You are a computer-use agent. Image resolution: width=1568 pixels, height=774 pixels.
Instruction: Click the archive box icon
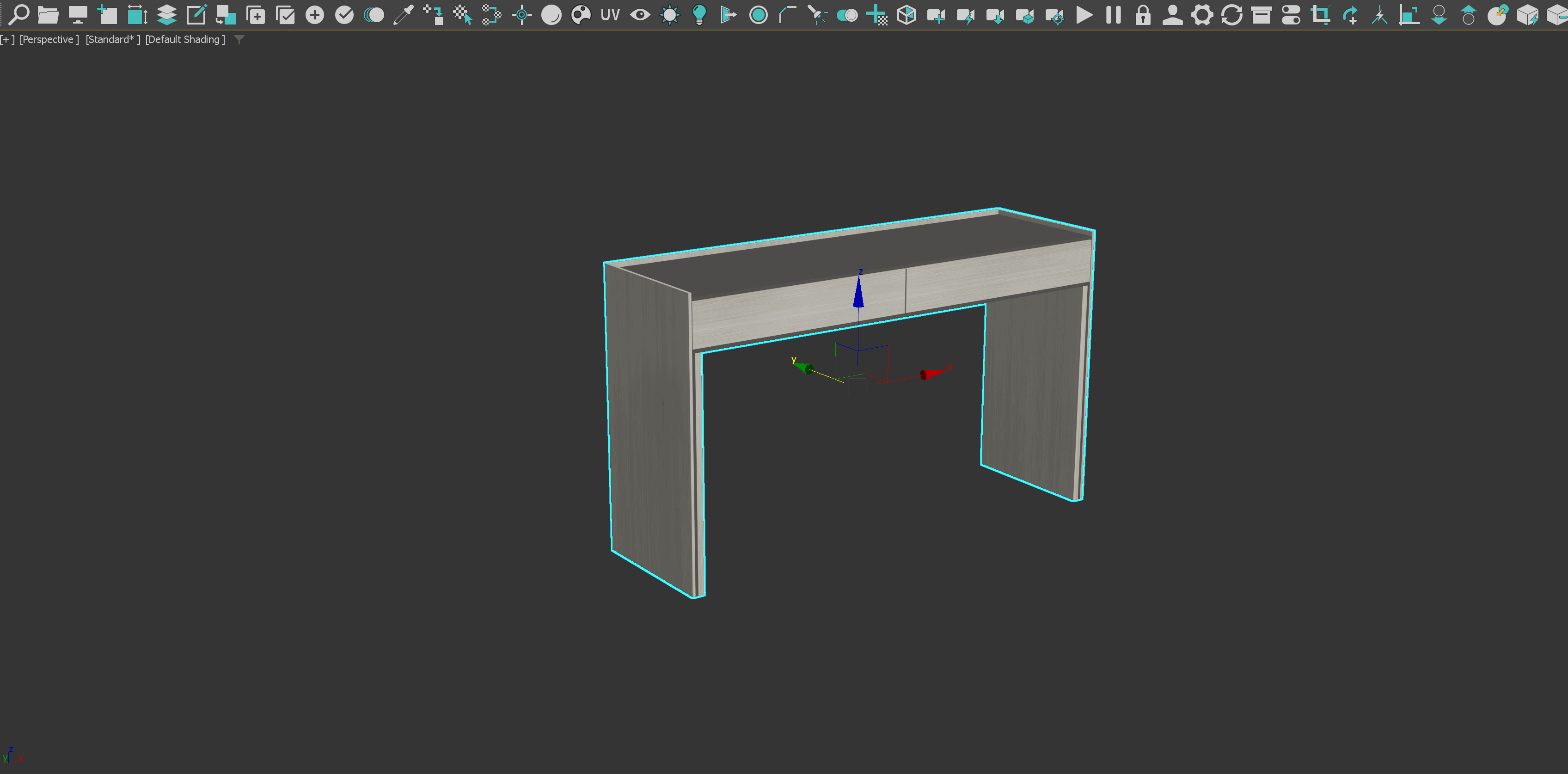pyautogui.click(x=1261, y=15)
